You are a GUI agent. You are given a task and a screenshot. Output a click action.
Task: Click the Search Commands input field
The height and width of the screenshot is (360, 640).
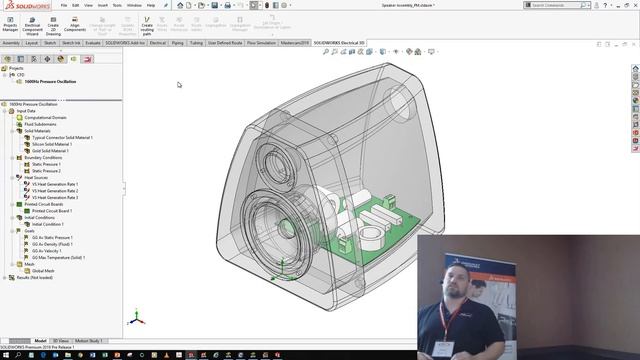[x=555, y=5]
